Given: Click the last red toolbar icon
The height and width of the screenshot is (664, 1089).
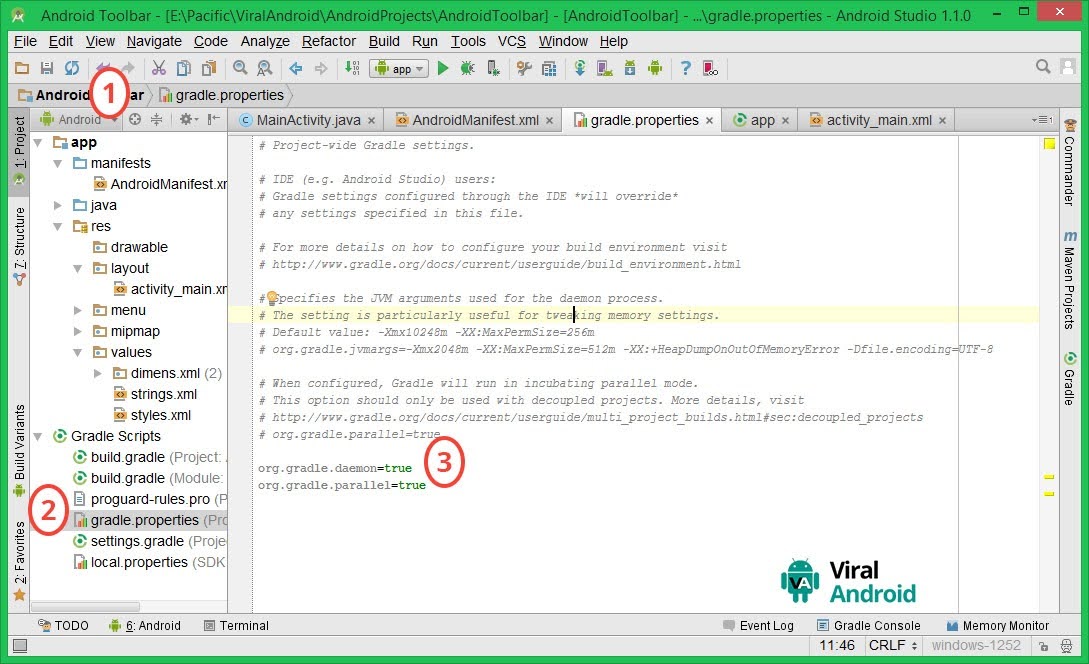Looking at the screenshot, I should [x=710, y=68].
